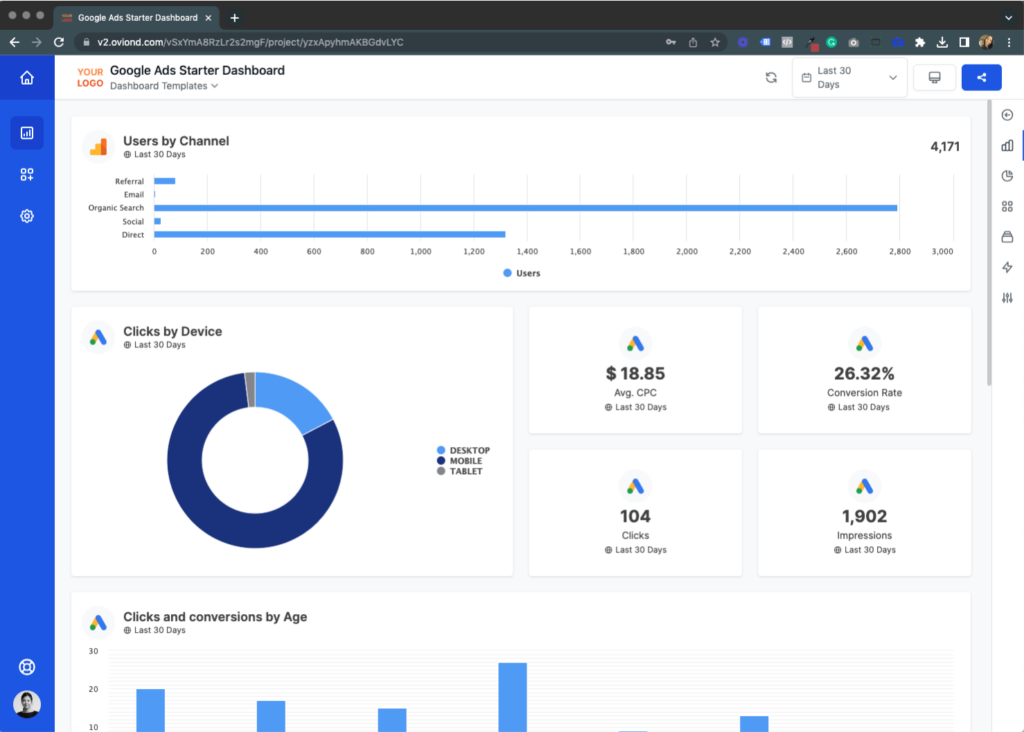Expand the Dashboard Templates dropdown
Image resolution: width=1024 pixels, height=732 pixels.
pos(164,86)
